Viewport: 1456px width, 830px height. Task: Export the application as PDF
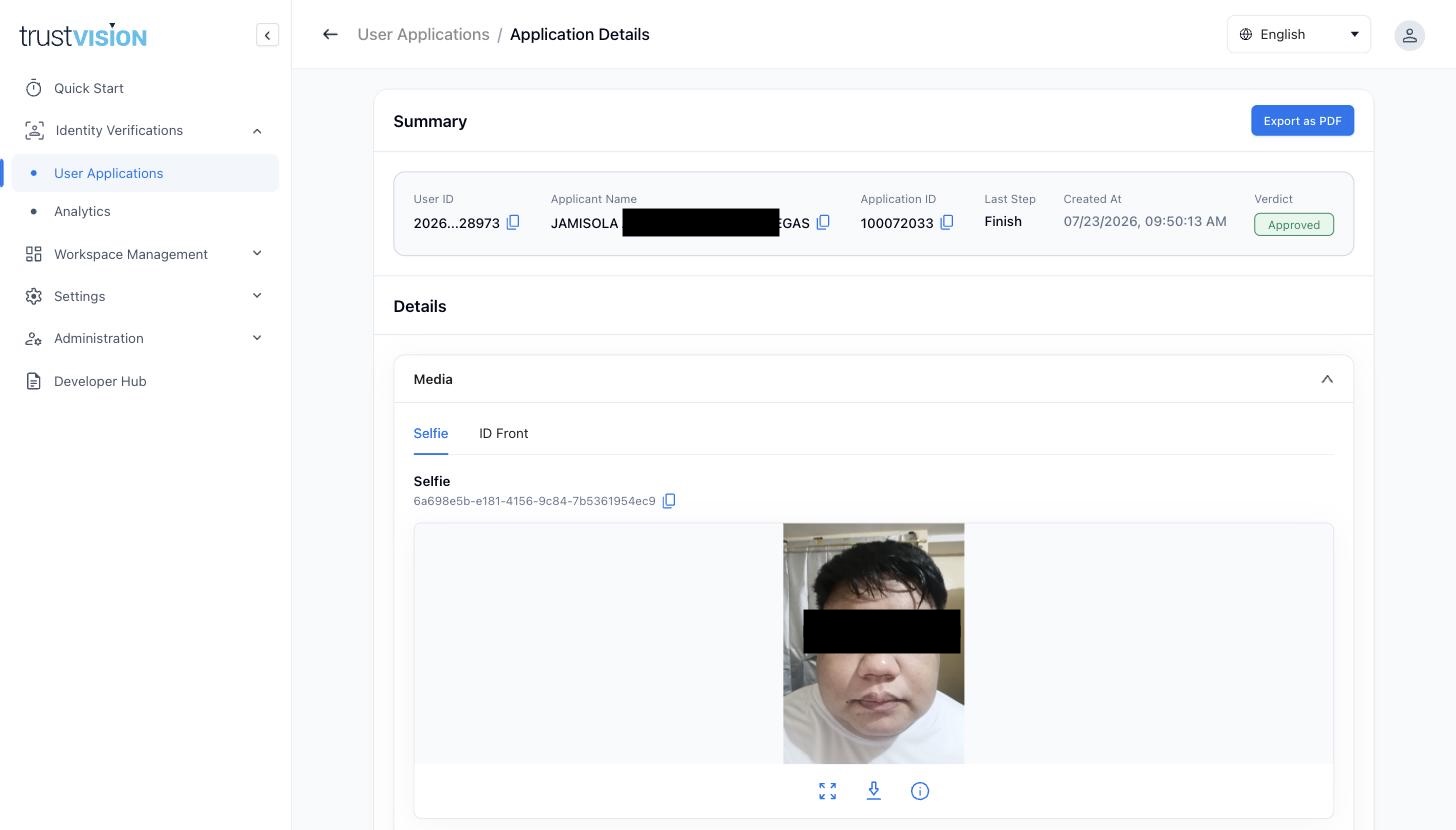pyautogui.click(x=1302, y=121)
